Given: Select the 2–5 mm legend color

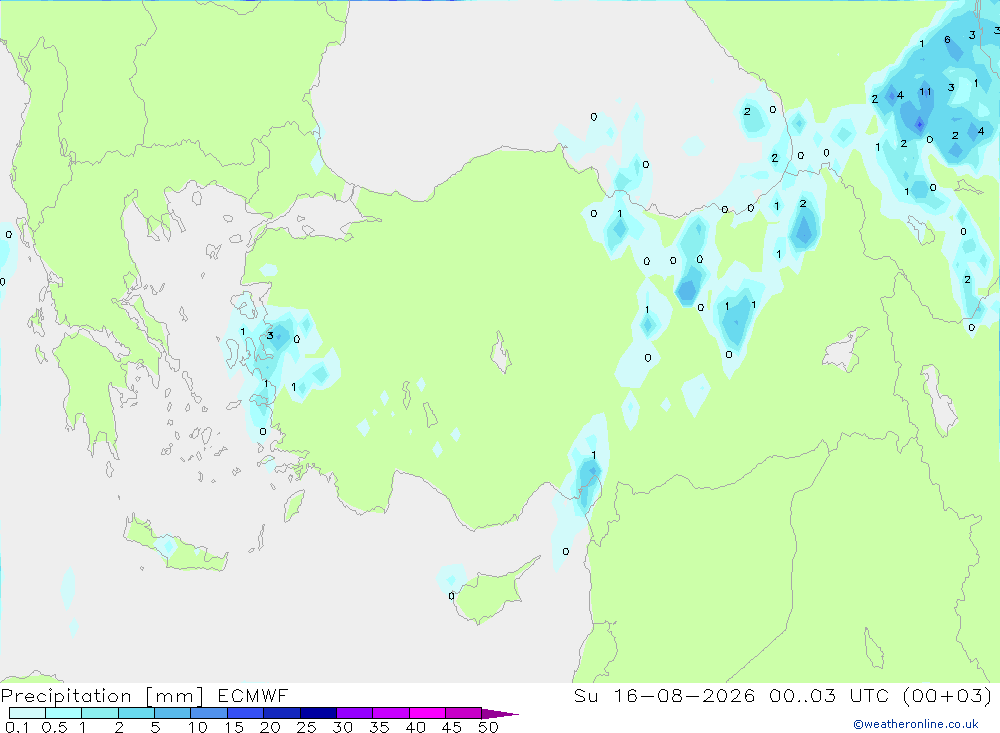Looking at the screenshot, I should click(136, 713).
